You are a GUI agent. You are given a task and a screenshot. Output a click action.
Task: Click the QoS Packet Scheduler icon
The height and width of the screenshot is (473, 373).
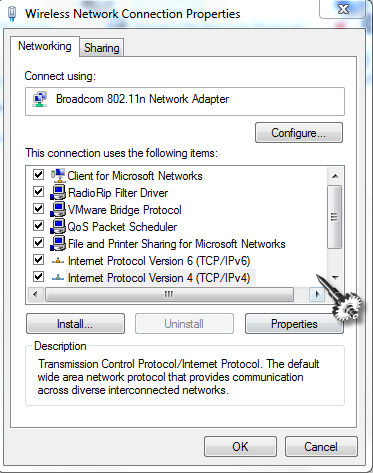(58, 226)
